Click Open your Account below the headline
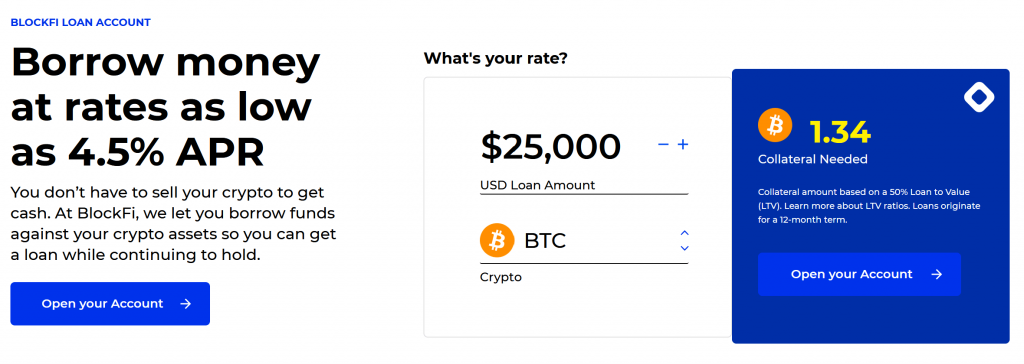 110,304
